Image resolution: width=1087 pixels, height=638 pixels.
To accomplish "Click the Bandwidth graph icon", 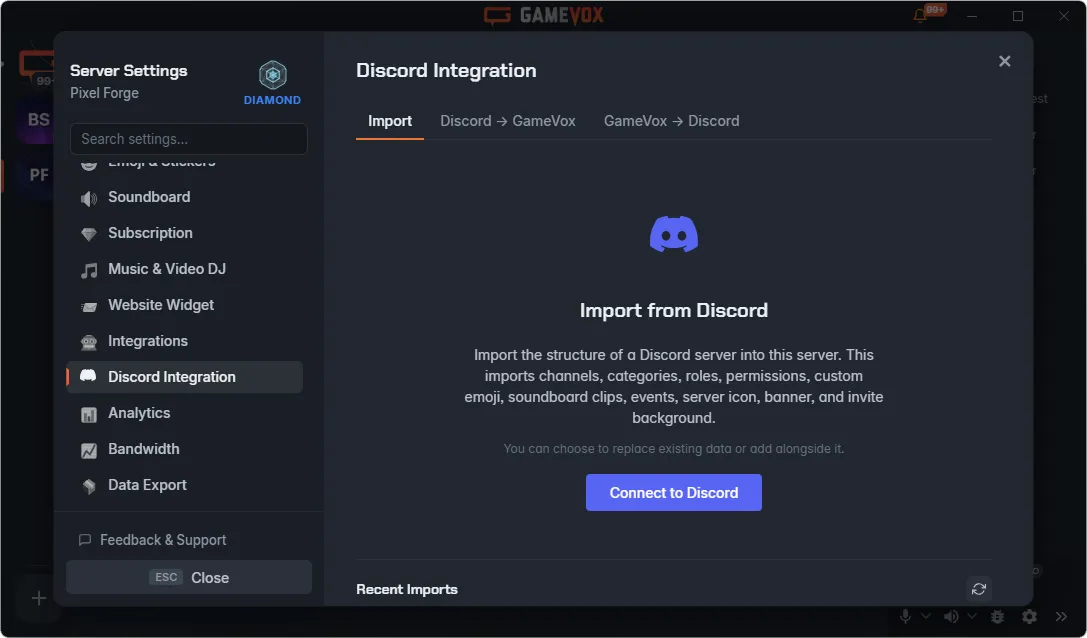I will click(x=89, y=451).
